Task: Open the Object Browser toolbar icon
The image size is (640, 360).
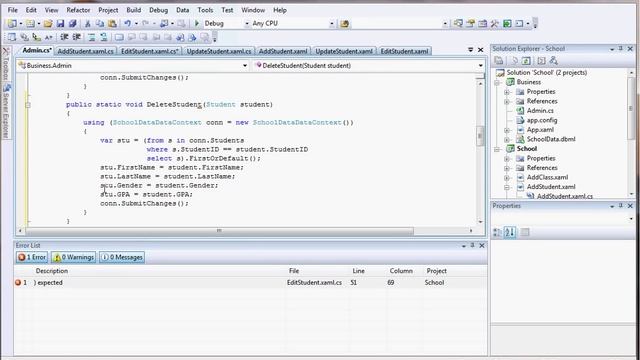Action: click(x=482, y=24)
